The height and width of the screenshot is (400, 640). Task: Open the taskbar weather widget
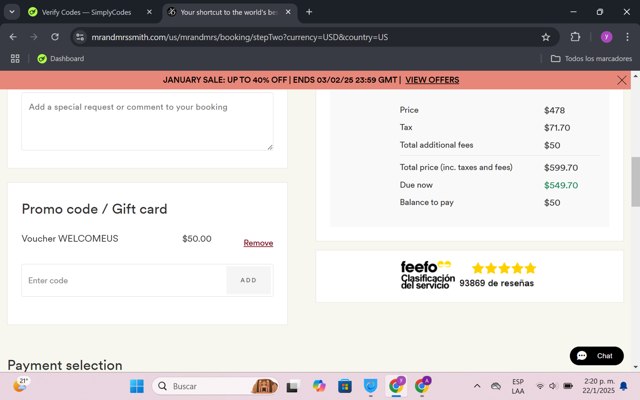point(20,385)
